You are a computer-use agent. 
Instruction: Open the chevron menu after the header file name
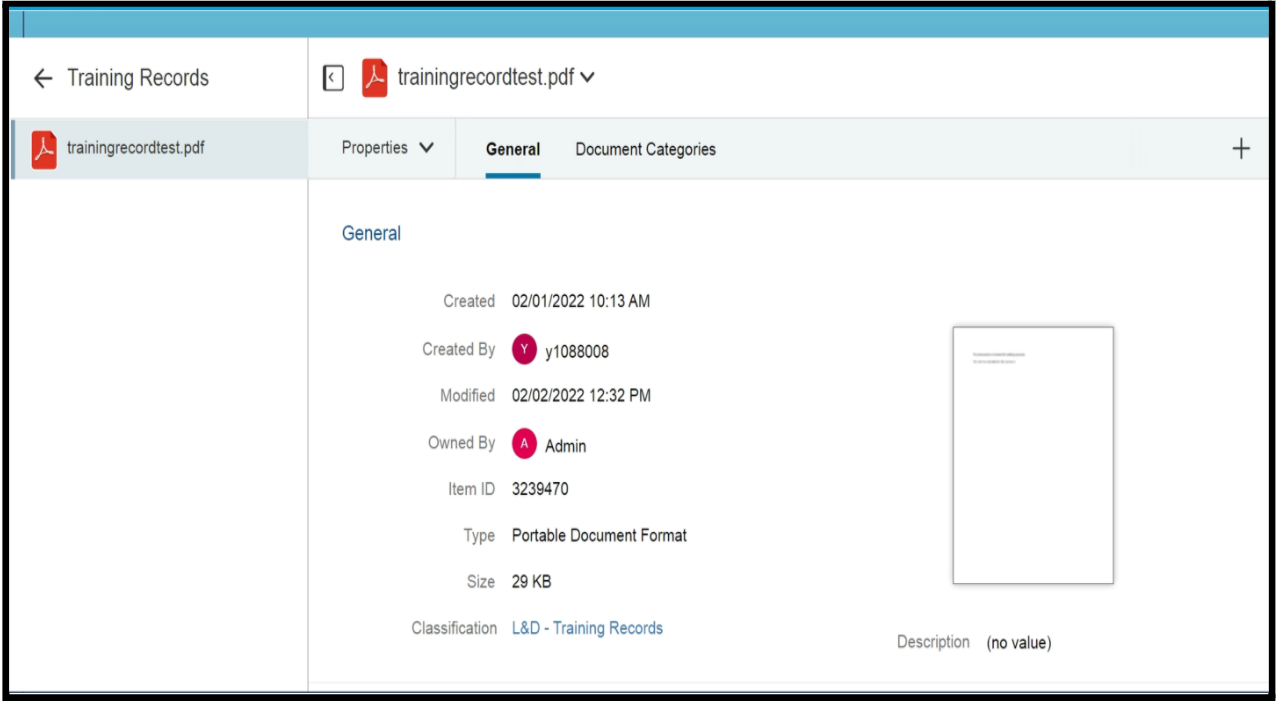588,78
